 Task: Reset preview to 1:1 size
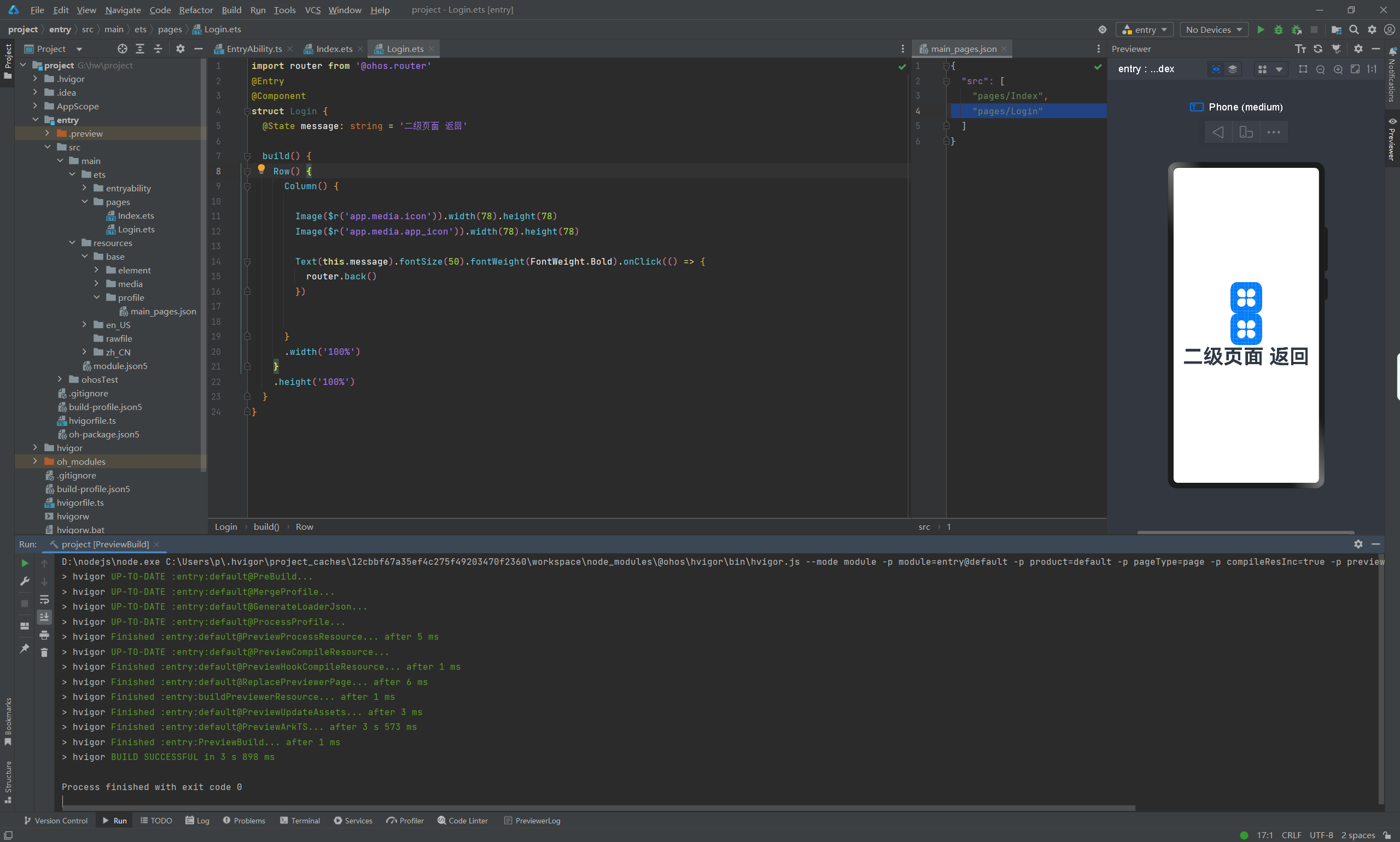[x=1372, y=69]
